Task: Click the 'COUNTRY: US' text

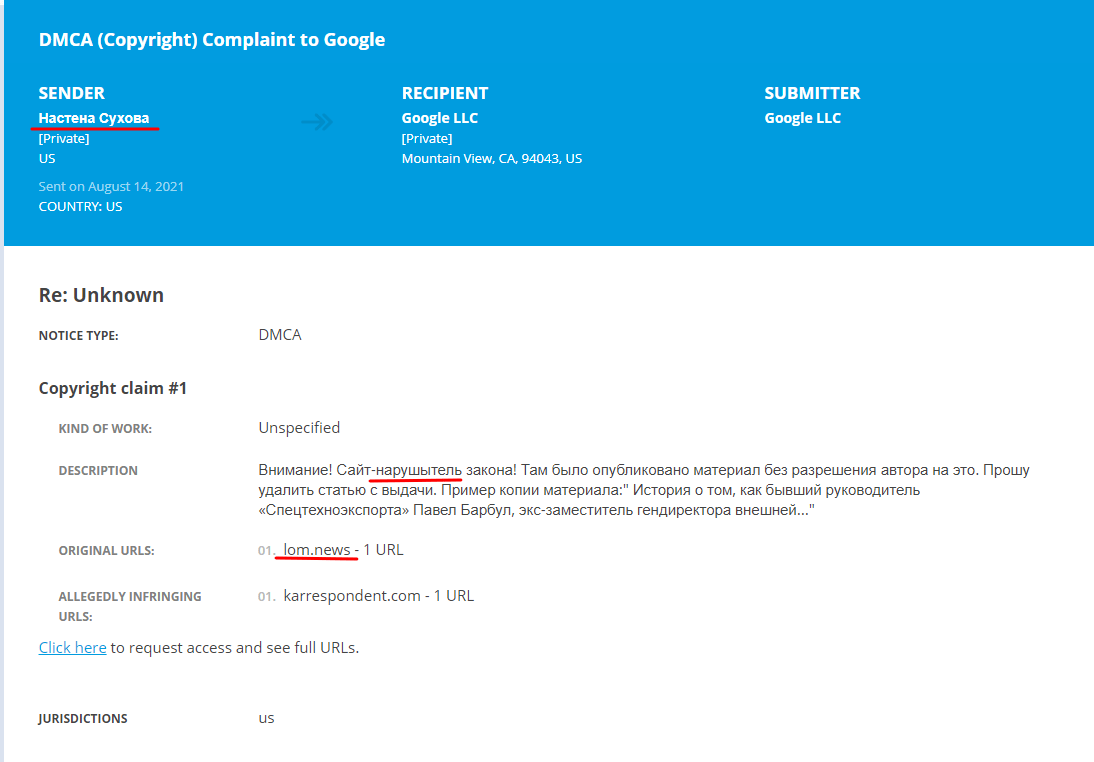Action: click(80, 207)
